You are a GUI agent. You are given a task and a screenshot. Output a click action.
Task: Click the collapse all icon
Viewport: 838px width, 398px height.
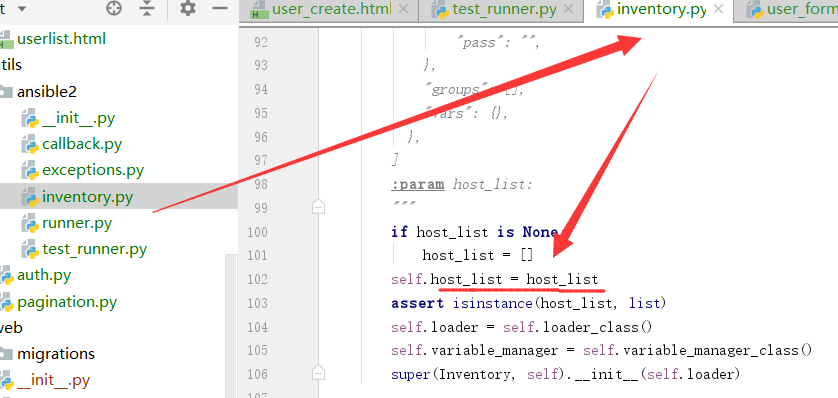146,9
